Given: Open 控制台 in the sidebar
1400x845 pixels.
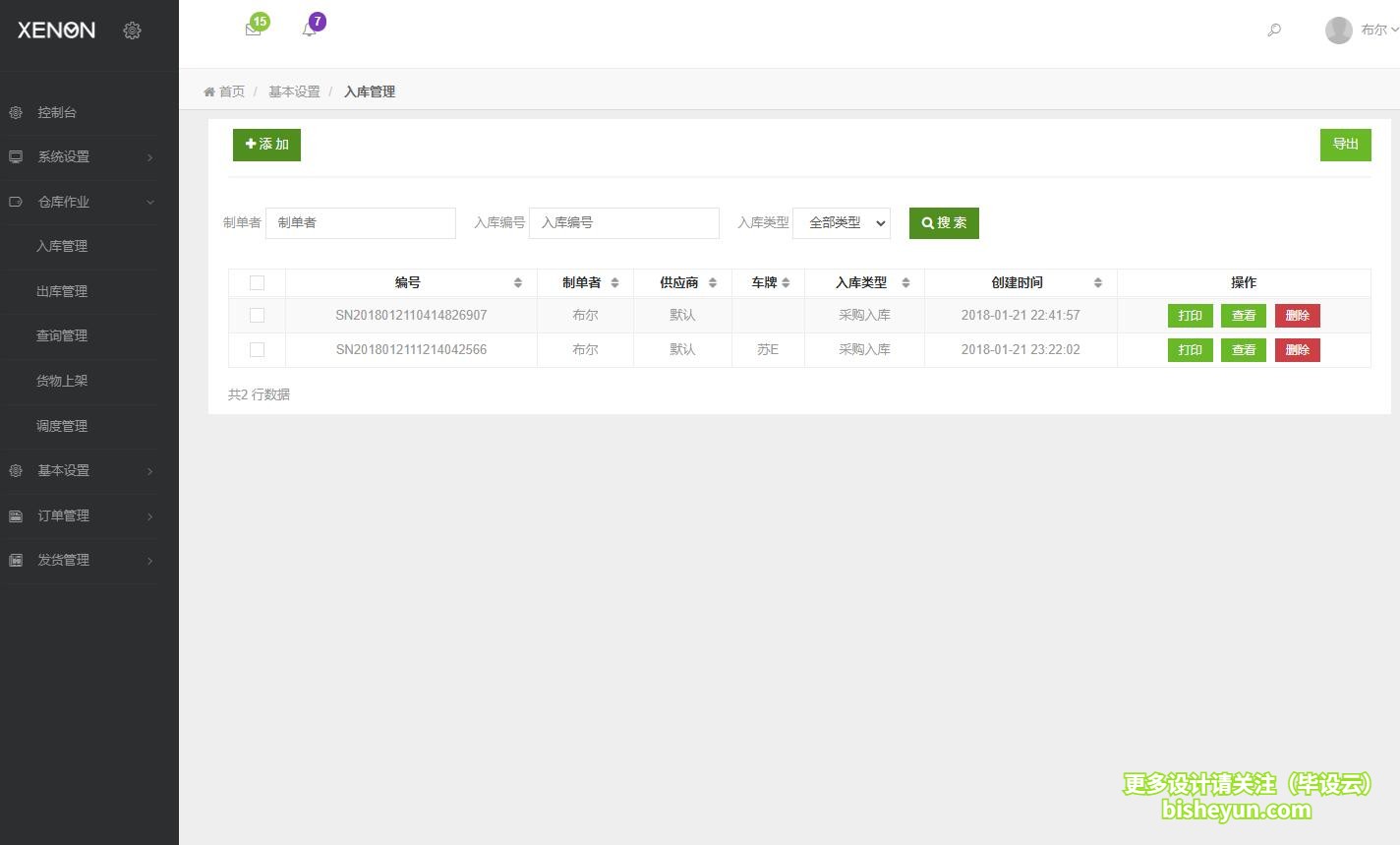Looking at the screenshot, I should point(57,112).
